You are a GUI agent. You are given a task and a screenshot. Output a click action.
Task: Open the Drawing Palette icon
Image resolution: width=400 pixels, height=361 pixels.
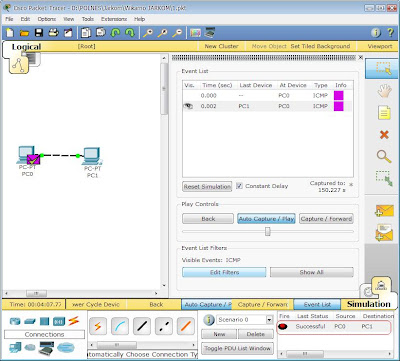click(195, 33)
